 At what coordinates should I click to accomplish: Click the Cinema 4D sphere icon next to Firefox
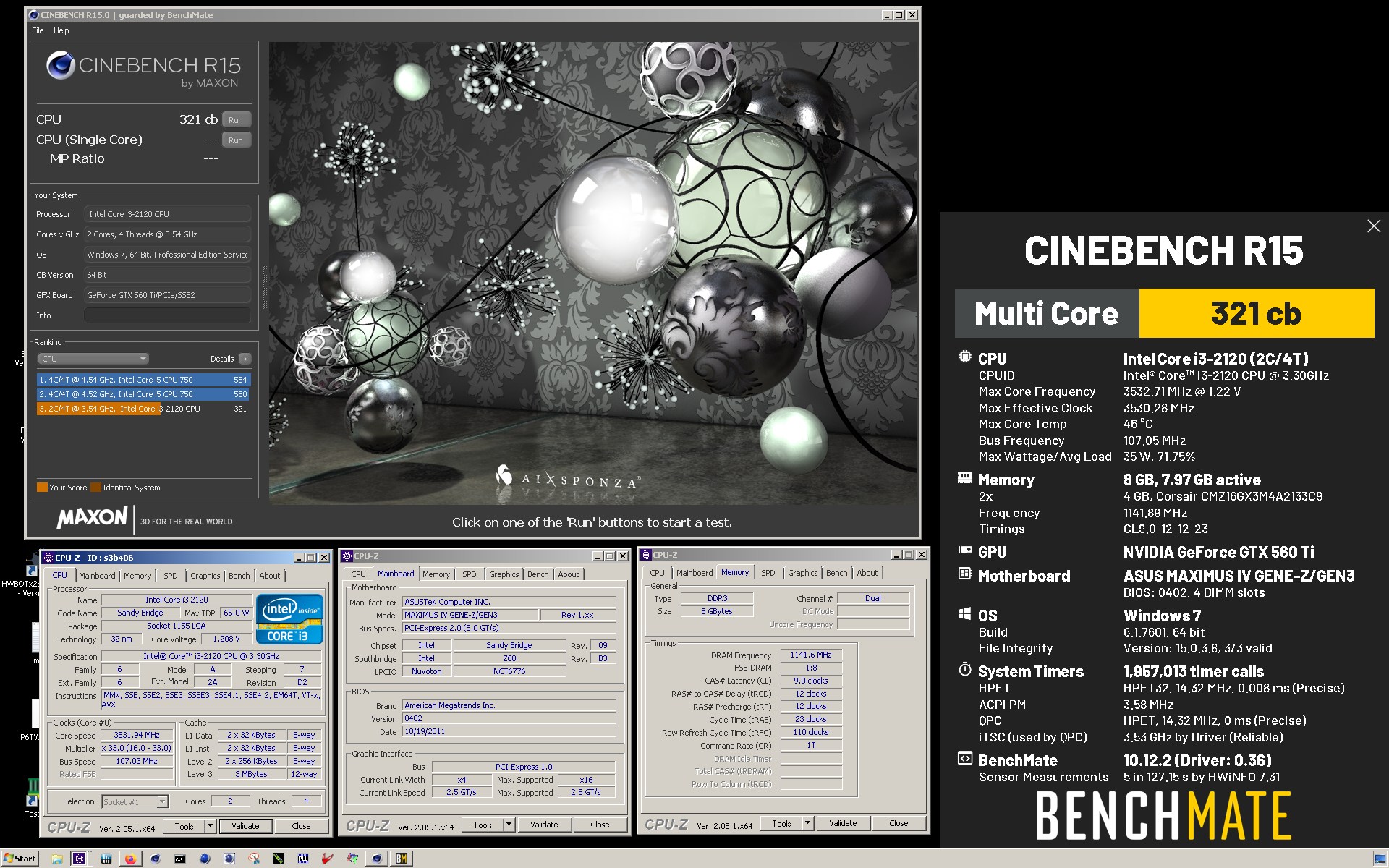[x=155, y=859]
